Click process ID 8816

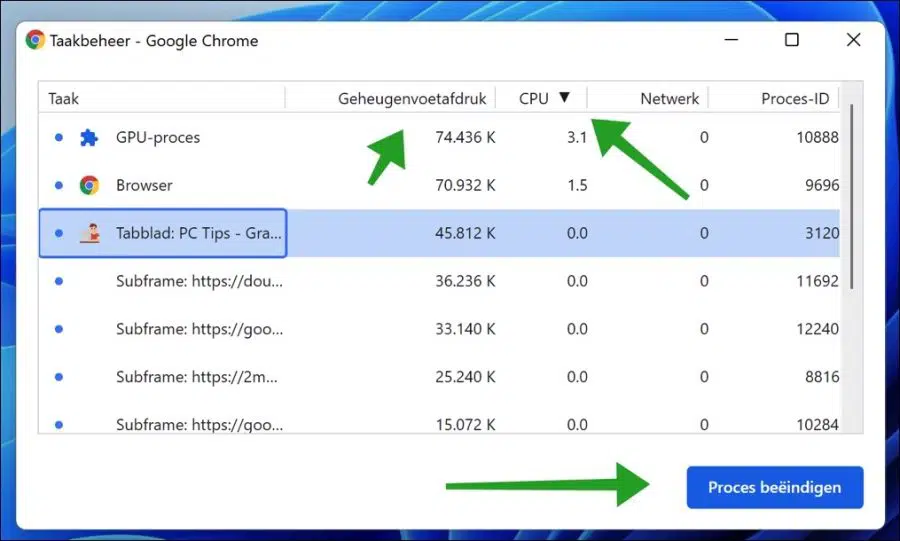pyautogui.click(x=822, y=377)
